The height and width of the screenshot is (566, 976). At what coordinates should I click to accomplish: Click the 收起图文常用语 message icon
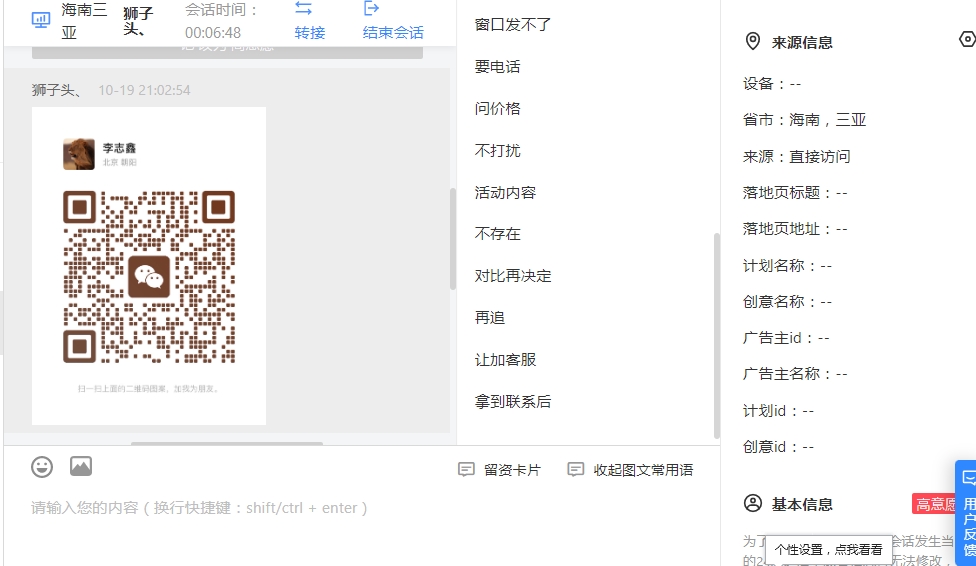pos(576,469)
